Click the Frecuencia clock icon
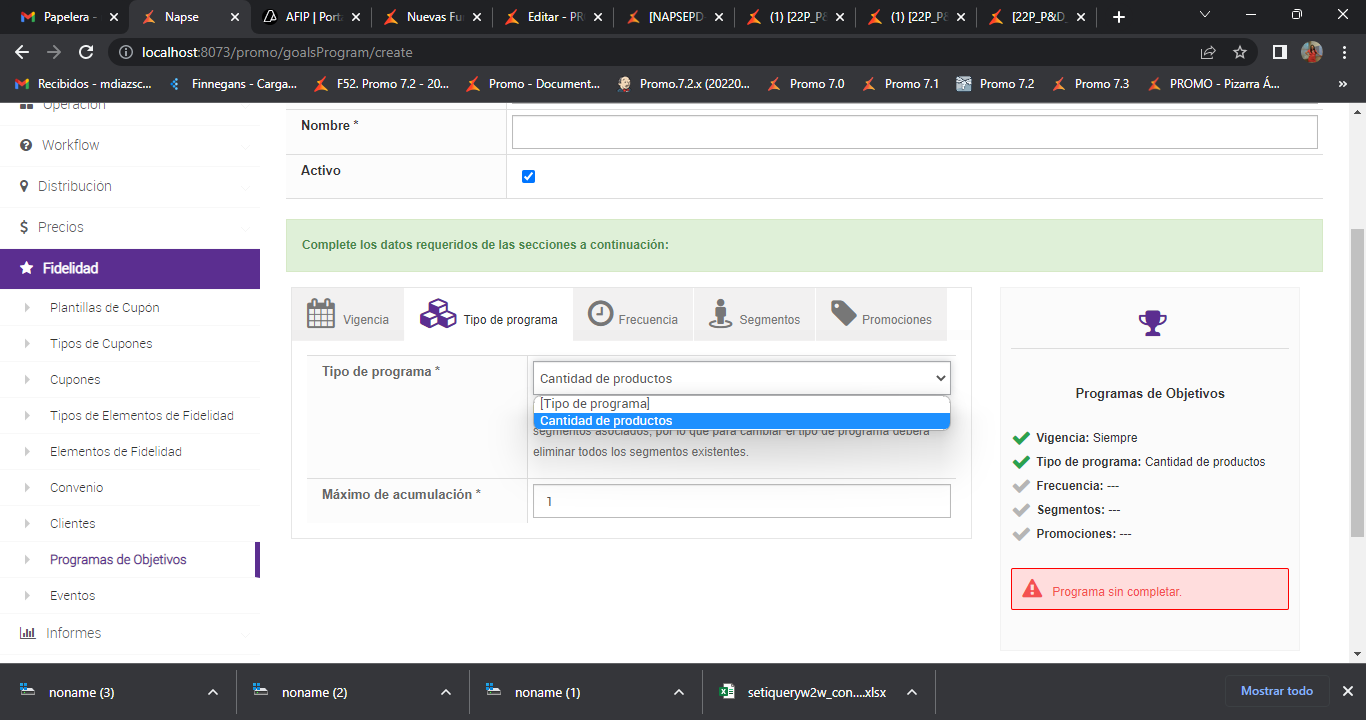The width and height of the screenshot is (1366, 720). point(600,313)
